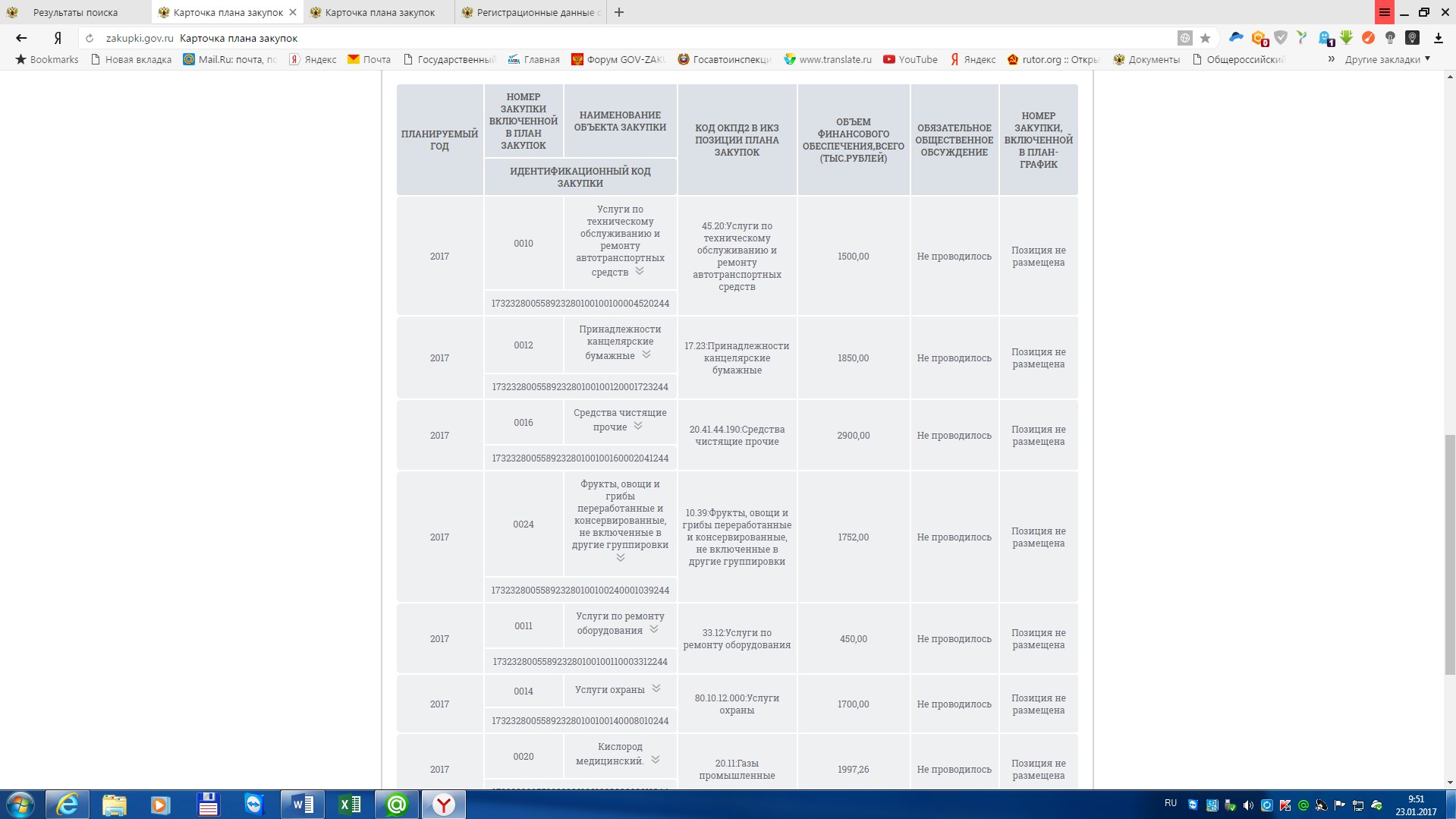Open the downloads arrow icon in toolbar
The height and width of the screenshot is (819, 1456).
(x=1438, y=38)
